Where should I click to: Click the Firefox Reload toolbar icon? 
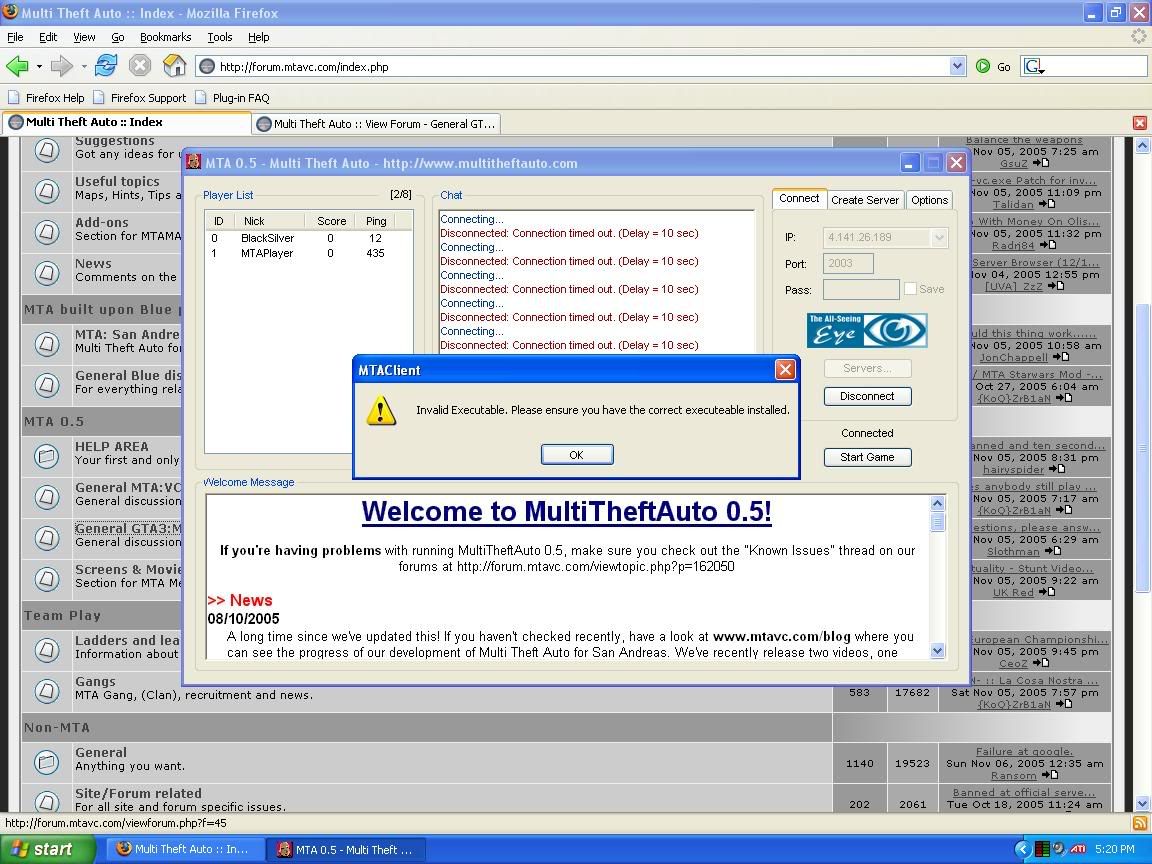(x=106, y=66)
